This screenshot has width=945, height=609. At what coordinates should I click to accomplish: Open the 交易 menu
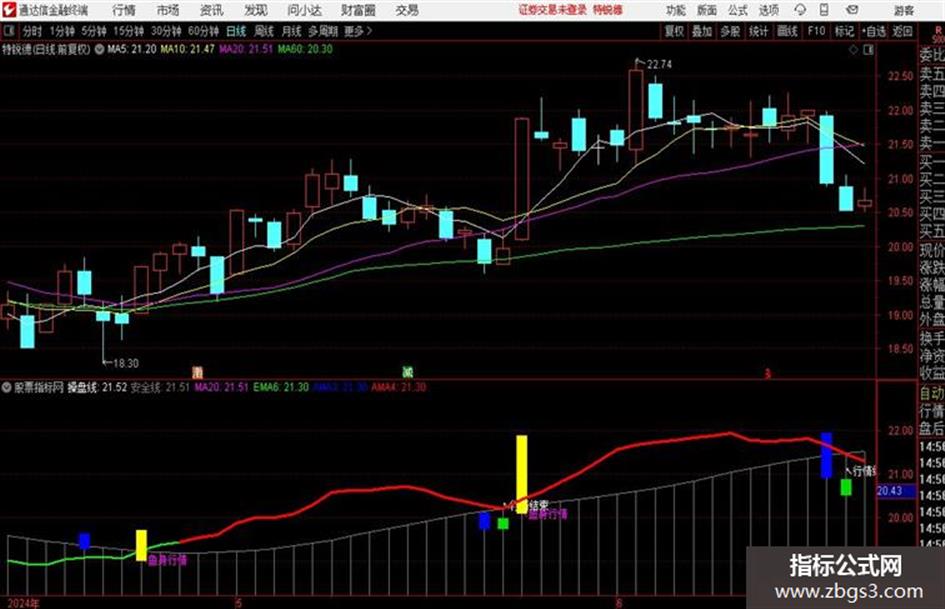pyautogui.click(x=407, y=10)
